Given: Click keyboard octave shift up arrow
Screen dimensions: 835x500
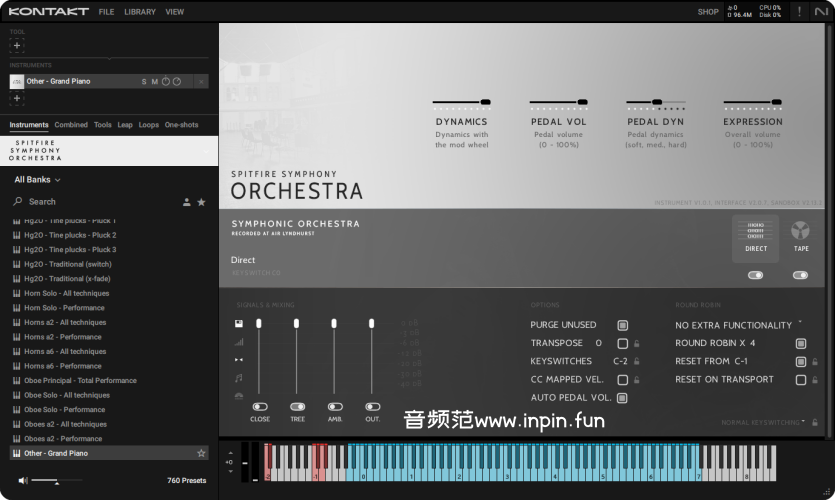Looking at the screenshot, I should point(230,454).
